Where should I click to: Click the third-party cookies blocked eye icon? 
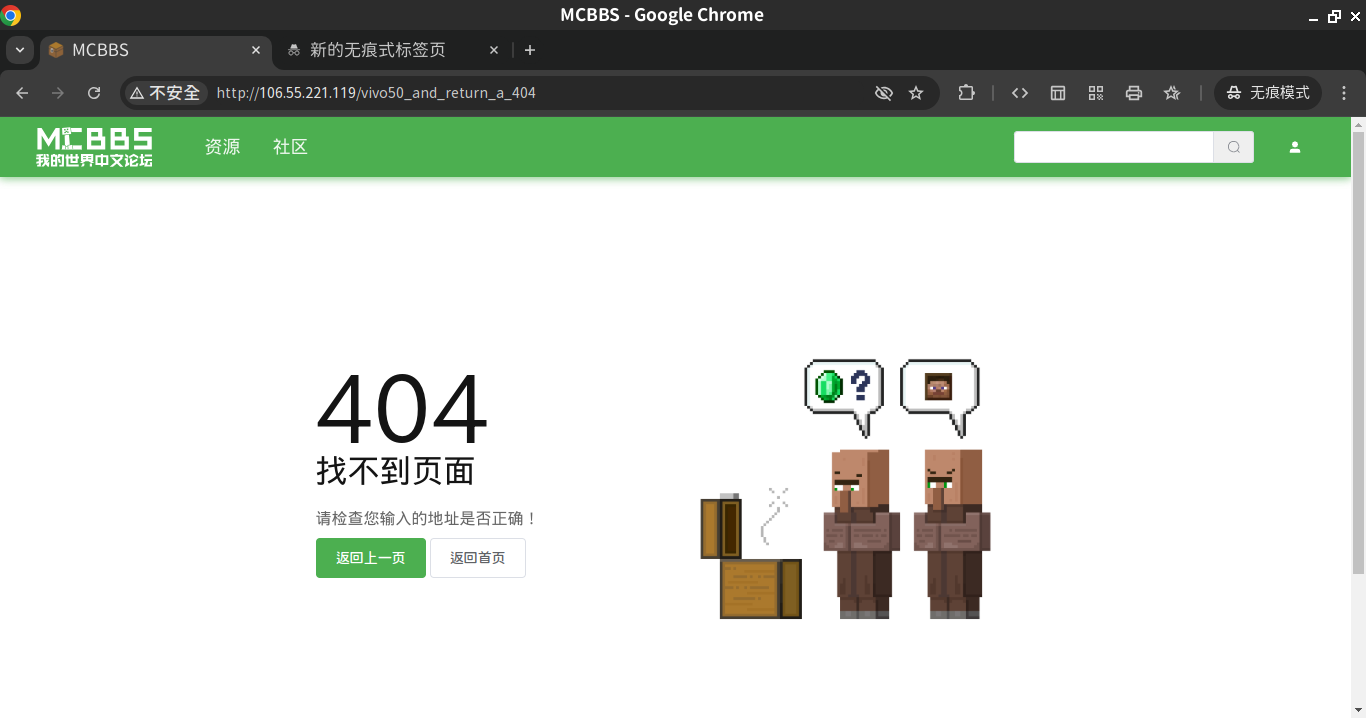pos(883,93)
